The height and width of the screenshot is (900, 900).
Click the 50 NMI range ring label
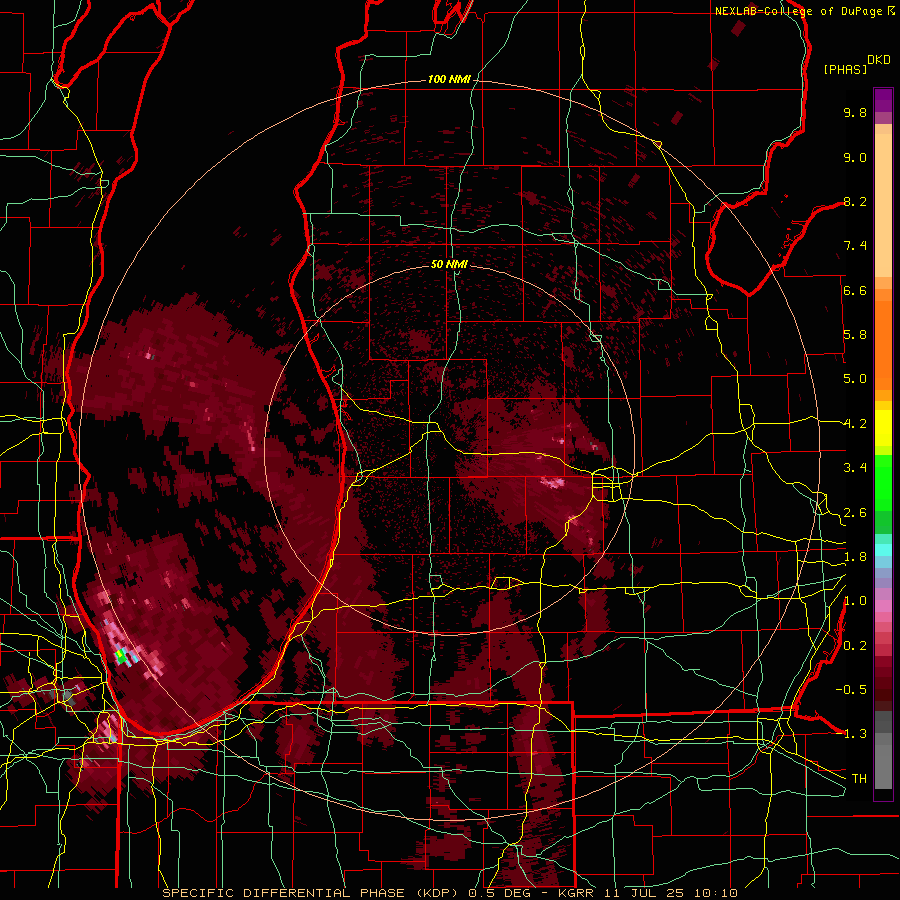click(x=449, y=264)
